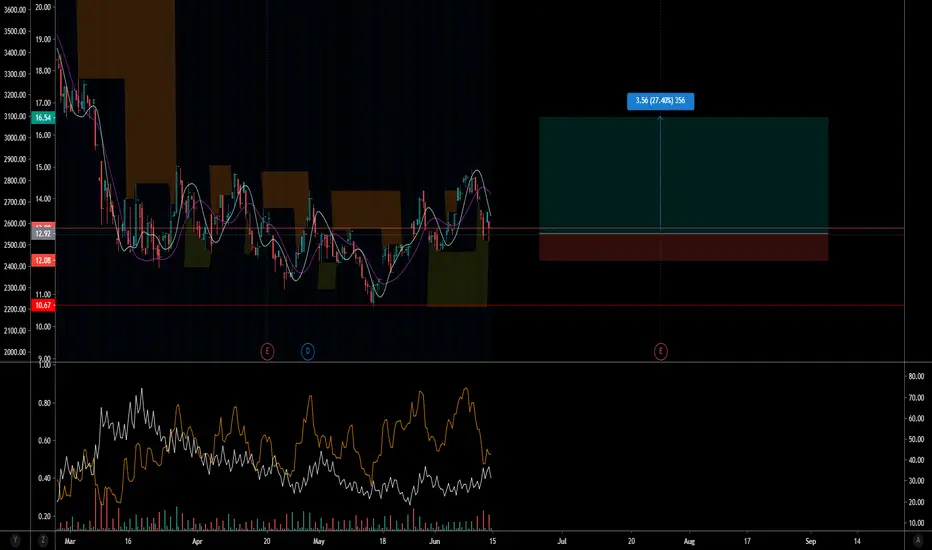Click the Z scale toggle beside Y
The width and height of the screenshot is (932, 550).
(43, 540)
